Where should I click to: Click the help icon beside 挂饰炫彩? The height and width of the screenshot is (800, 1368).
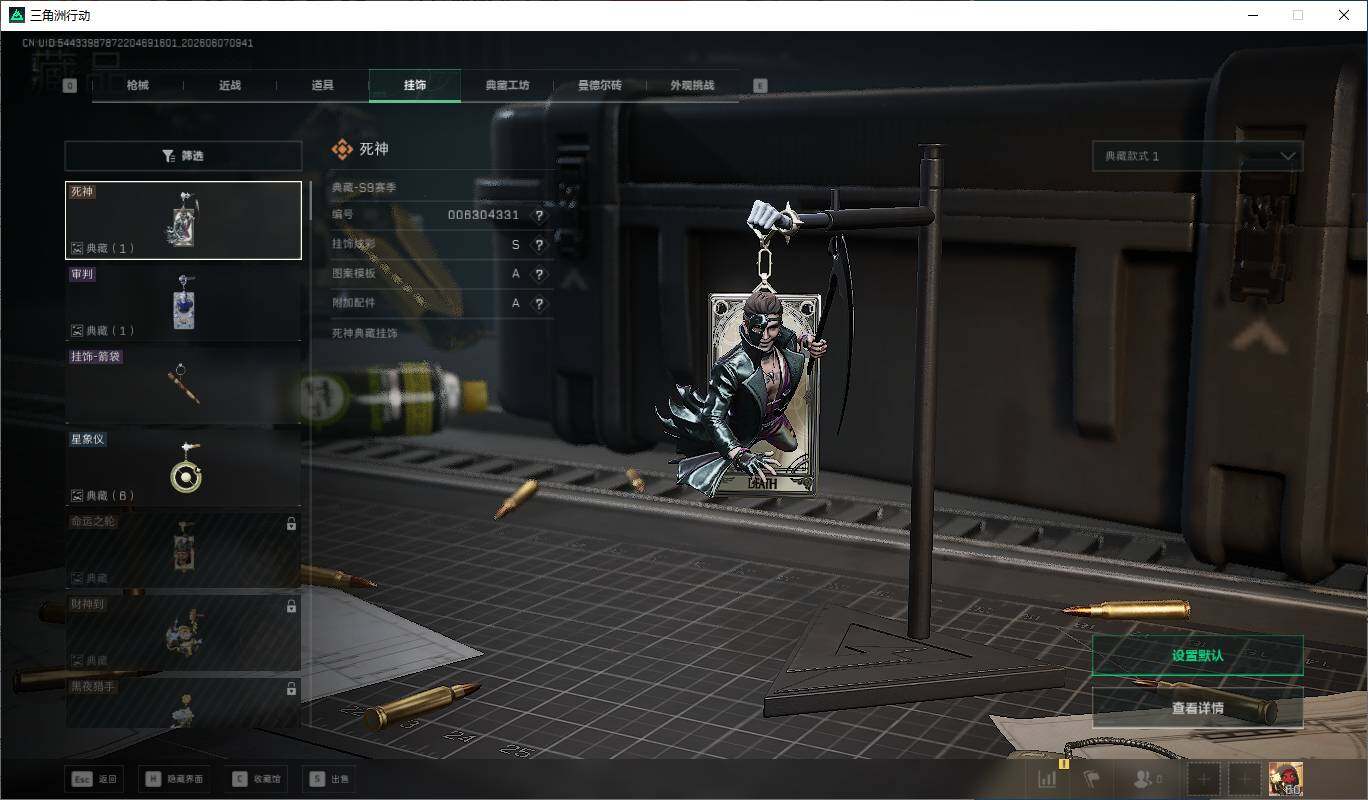[x=539, y=245]
